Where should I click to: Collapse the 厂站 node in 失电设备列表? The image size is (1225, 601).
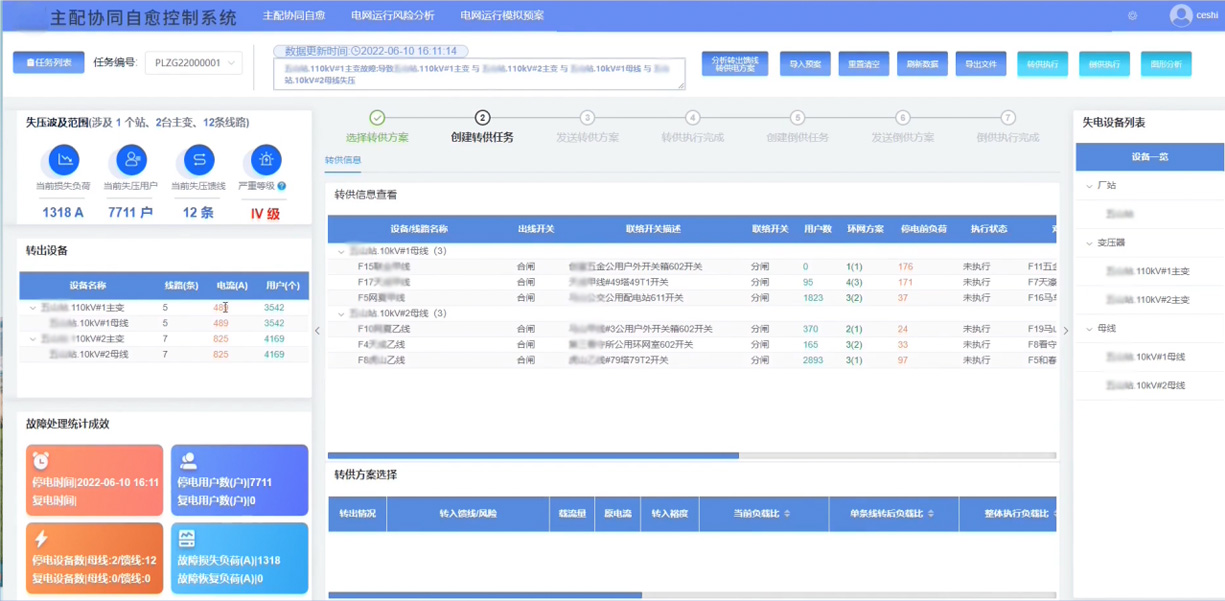pyautogui.click(x=1090, y=186)
